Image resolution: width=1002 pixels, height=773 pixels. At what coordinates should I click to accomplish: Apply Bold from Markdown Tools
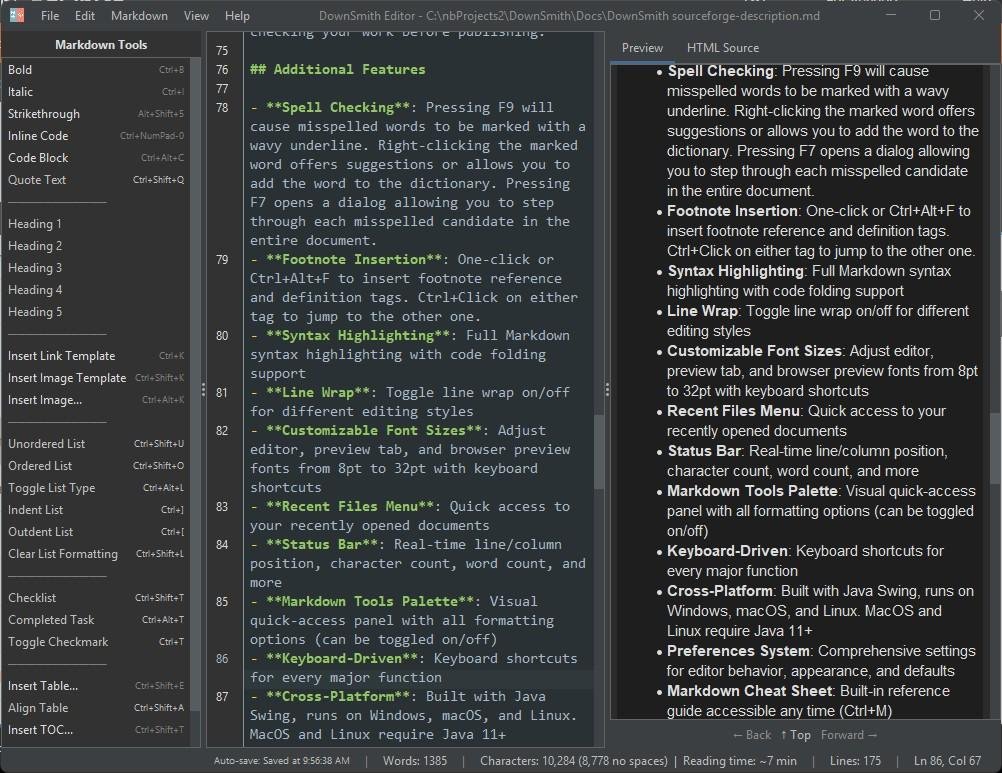click(96, 70)
